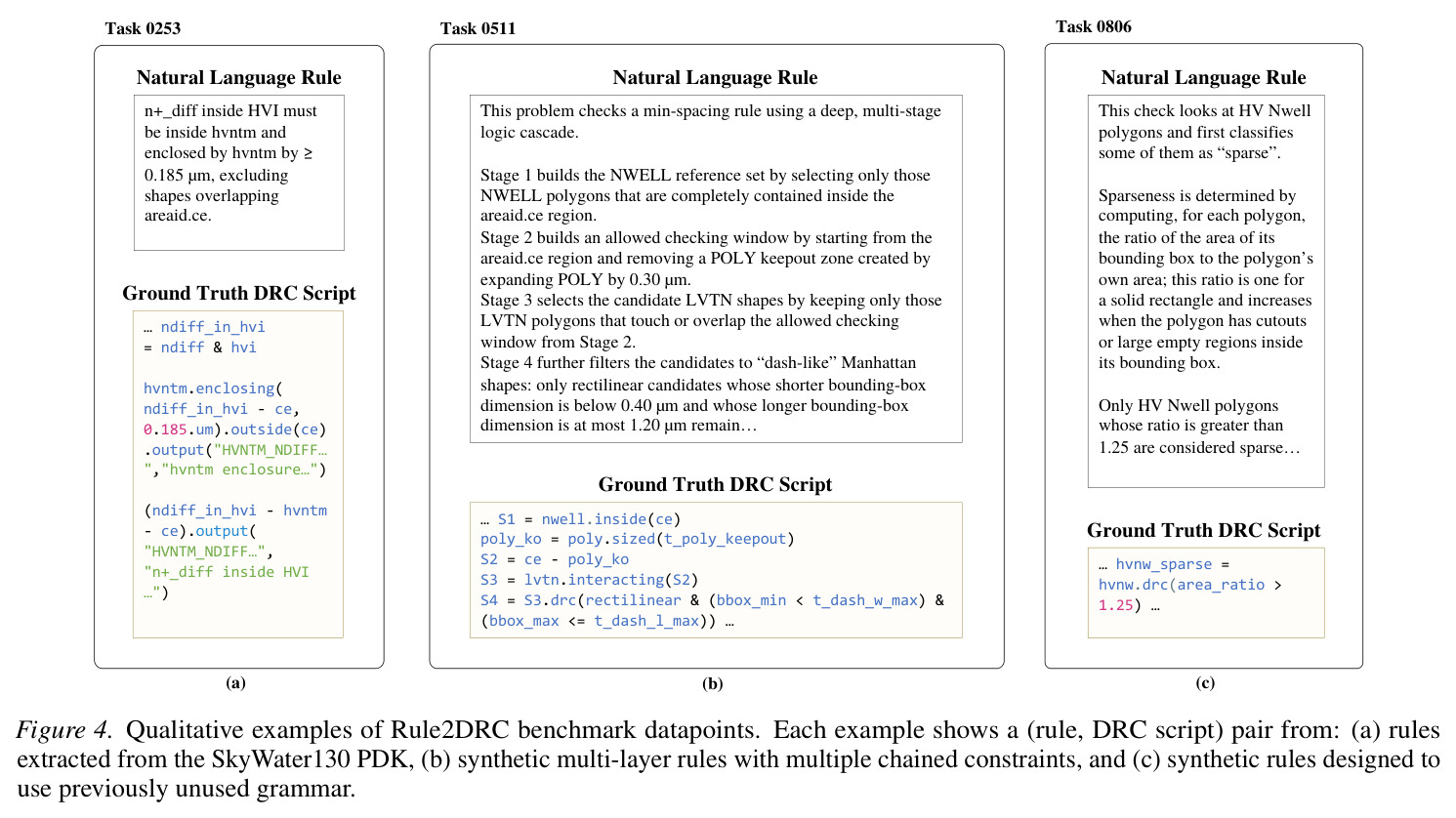Screen dimensions: 1456x818
Task: Click subfigure label '(a)'
Action: click(x=235, y=682)
